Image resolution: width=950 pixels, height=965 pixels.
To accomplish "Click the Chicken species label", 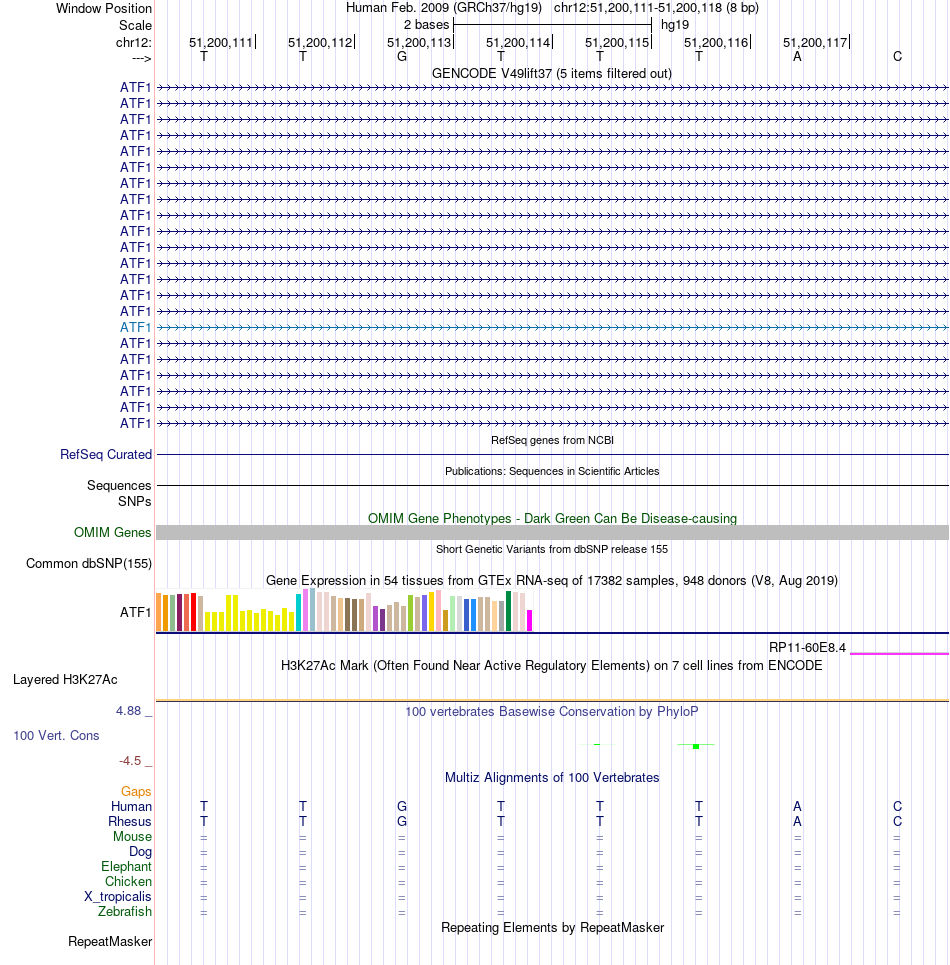I will click(x=128, y=881).
